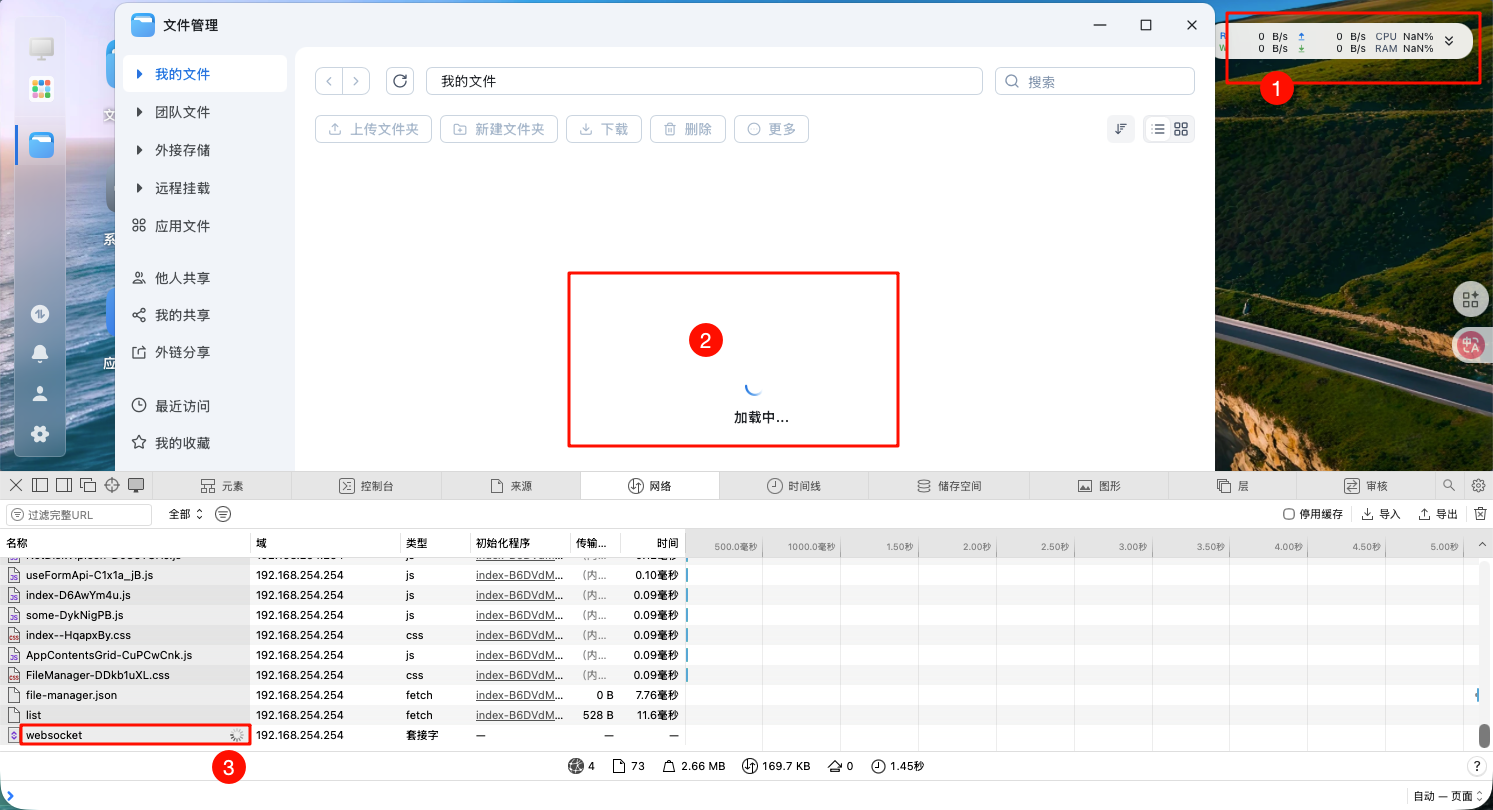Click the 导出 button in the network panel
The image size is (1493, 810).
tap(1437, 514)
